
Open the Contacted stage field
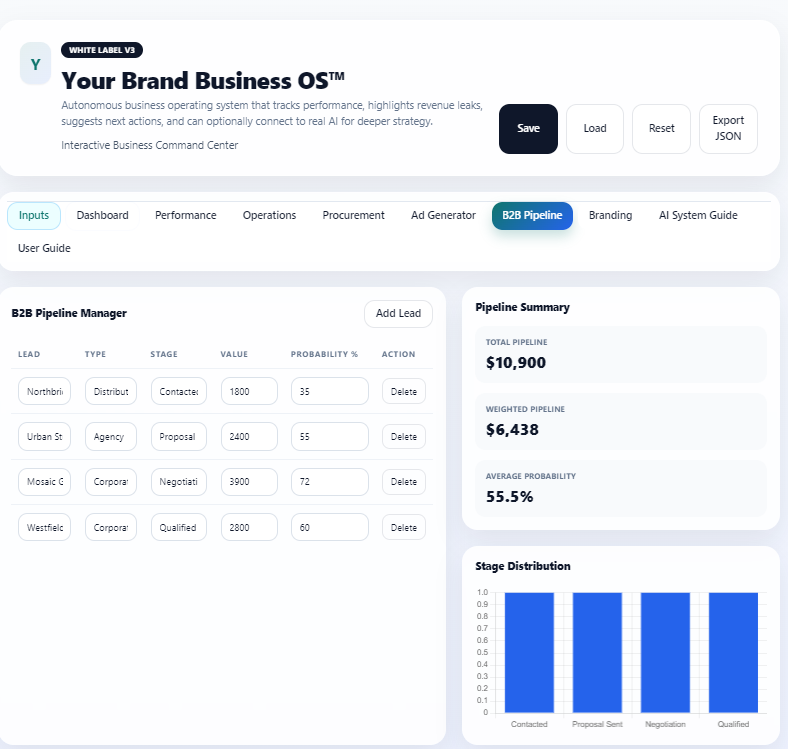(179, 392)
